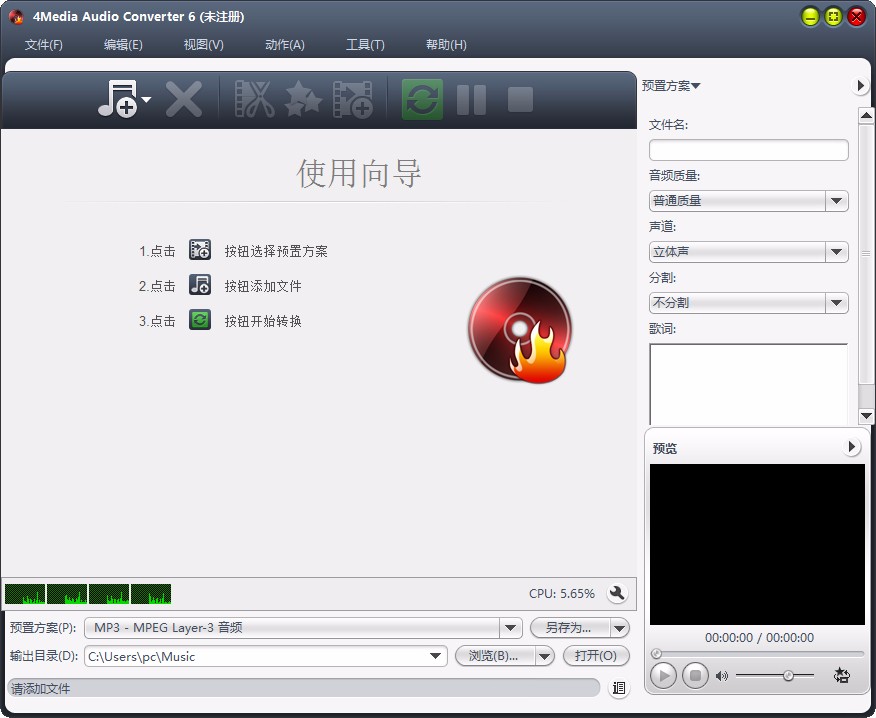Expand the 预置方案 panel header

[x=669, y=86]
